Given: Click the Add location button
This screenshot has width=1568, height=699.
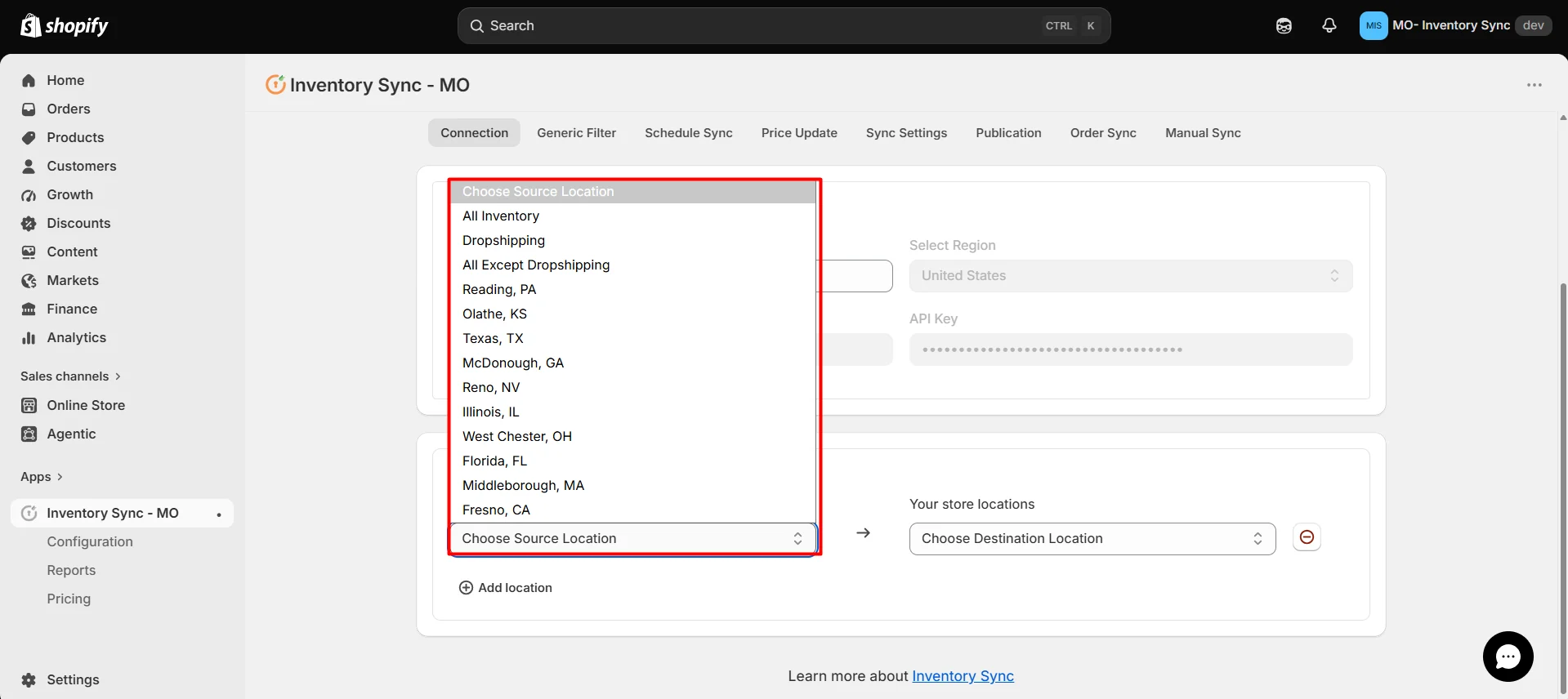Looking at the screenshot, I should [x=506, y=588].
